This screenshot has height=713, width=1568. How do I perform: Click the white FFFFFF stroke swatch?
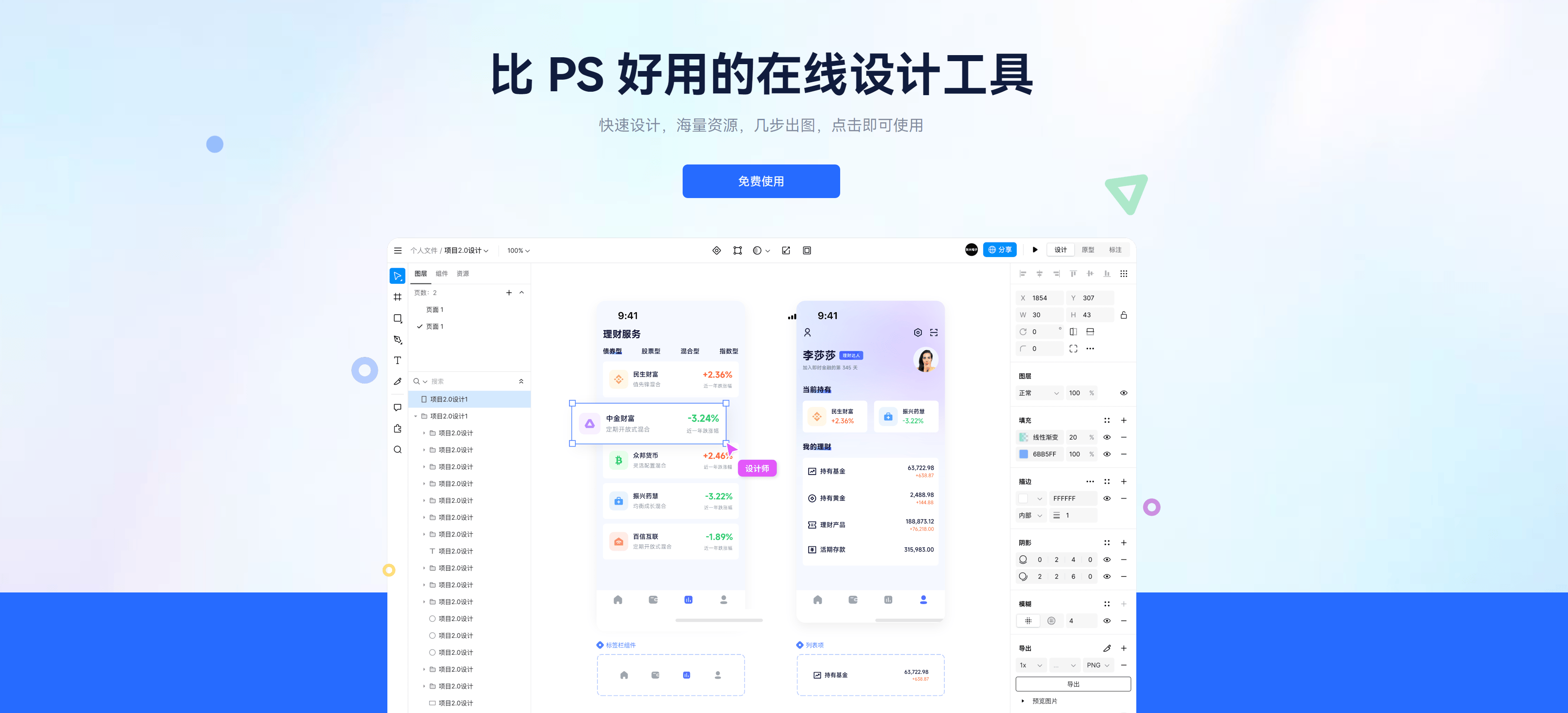click(x=1023, y=499)
